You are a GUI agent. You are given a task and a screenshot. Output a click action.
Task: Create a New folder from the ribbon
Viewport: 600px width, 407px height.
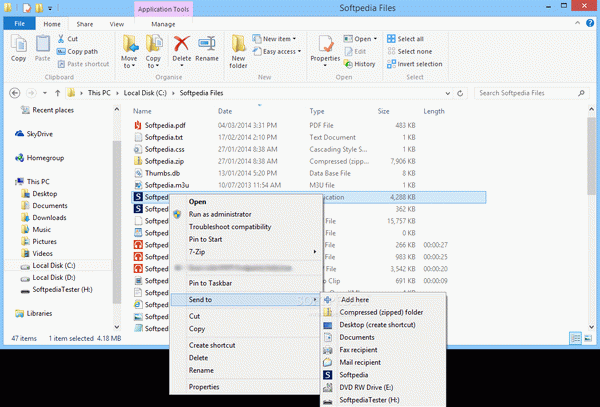[x=238, y=51]
